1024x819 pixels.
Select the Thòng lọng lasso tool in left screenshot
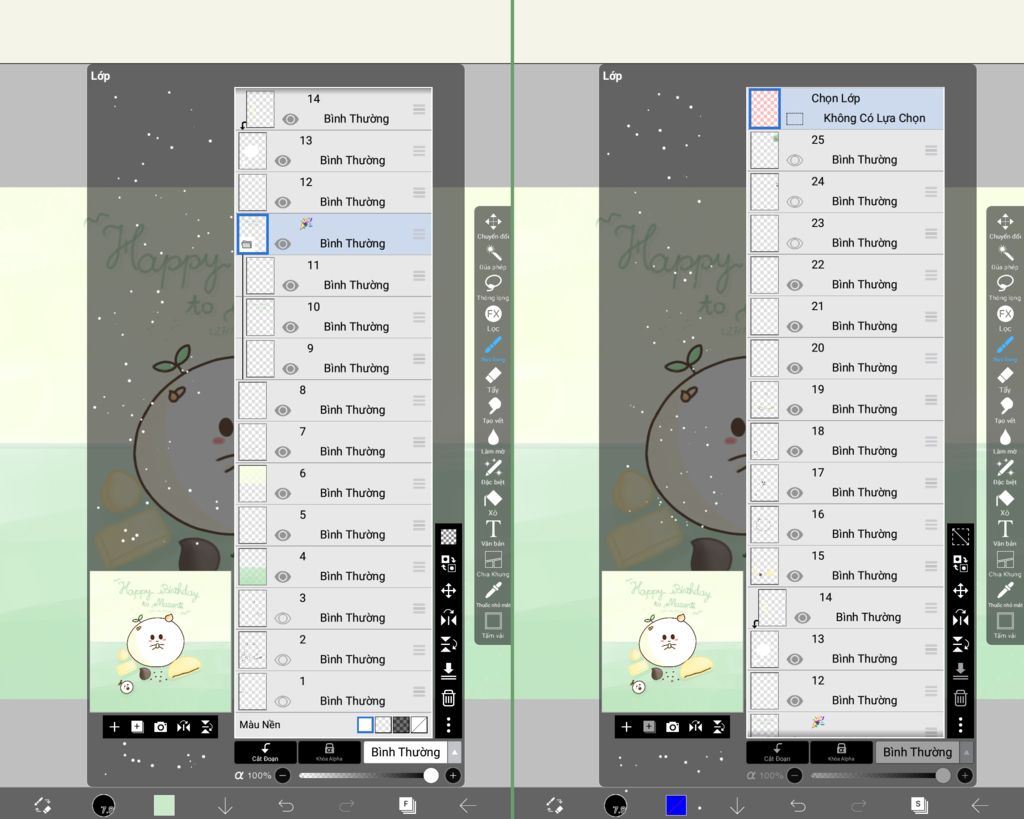pyautogui.click(x=493, y=287)
